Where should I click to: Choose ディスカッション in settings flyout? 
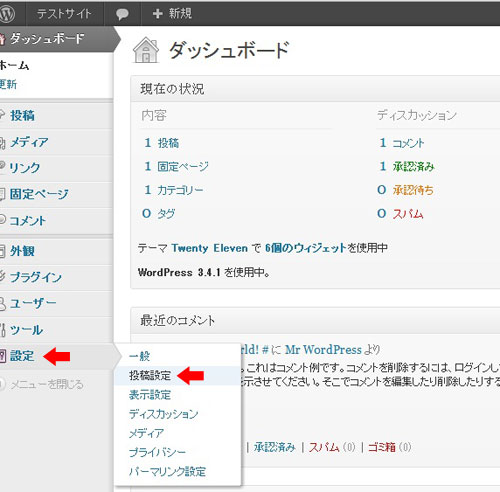tap(164, 414)
